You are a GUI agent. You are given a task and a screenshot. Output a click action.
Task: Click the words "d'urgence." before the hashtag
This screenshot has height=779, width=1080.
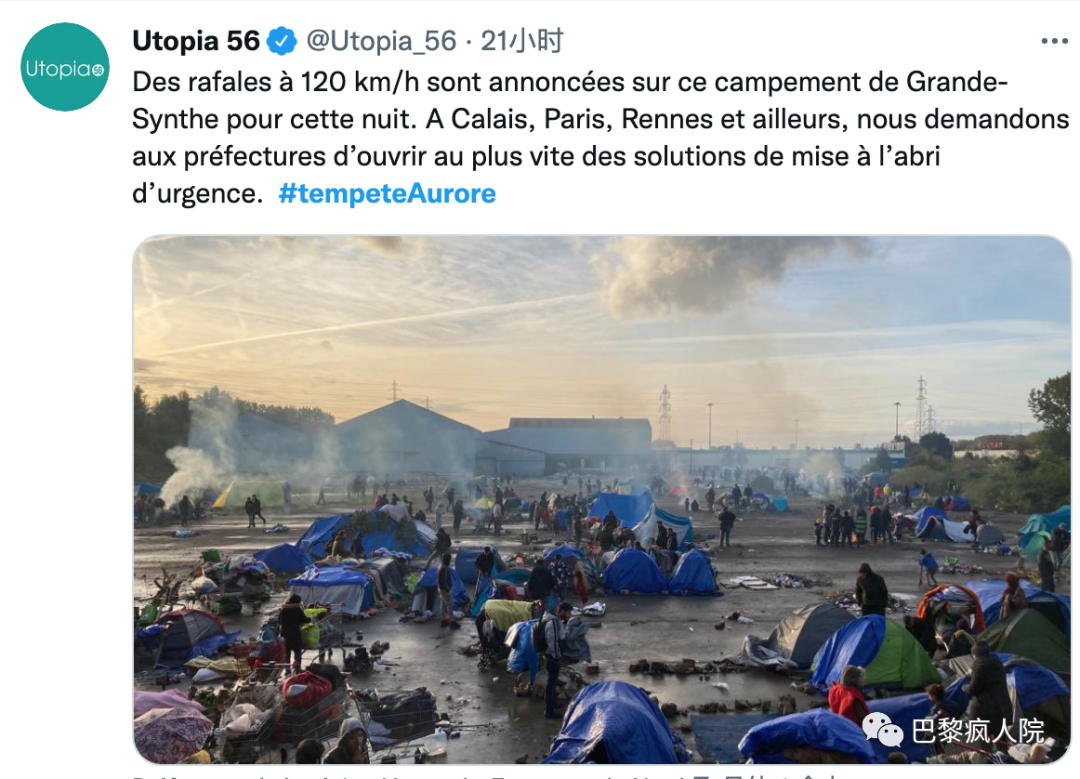[x=198, y=194]
